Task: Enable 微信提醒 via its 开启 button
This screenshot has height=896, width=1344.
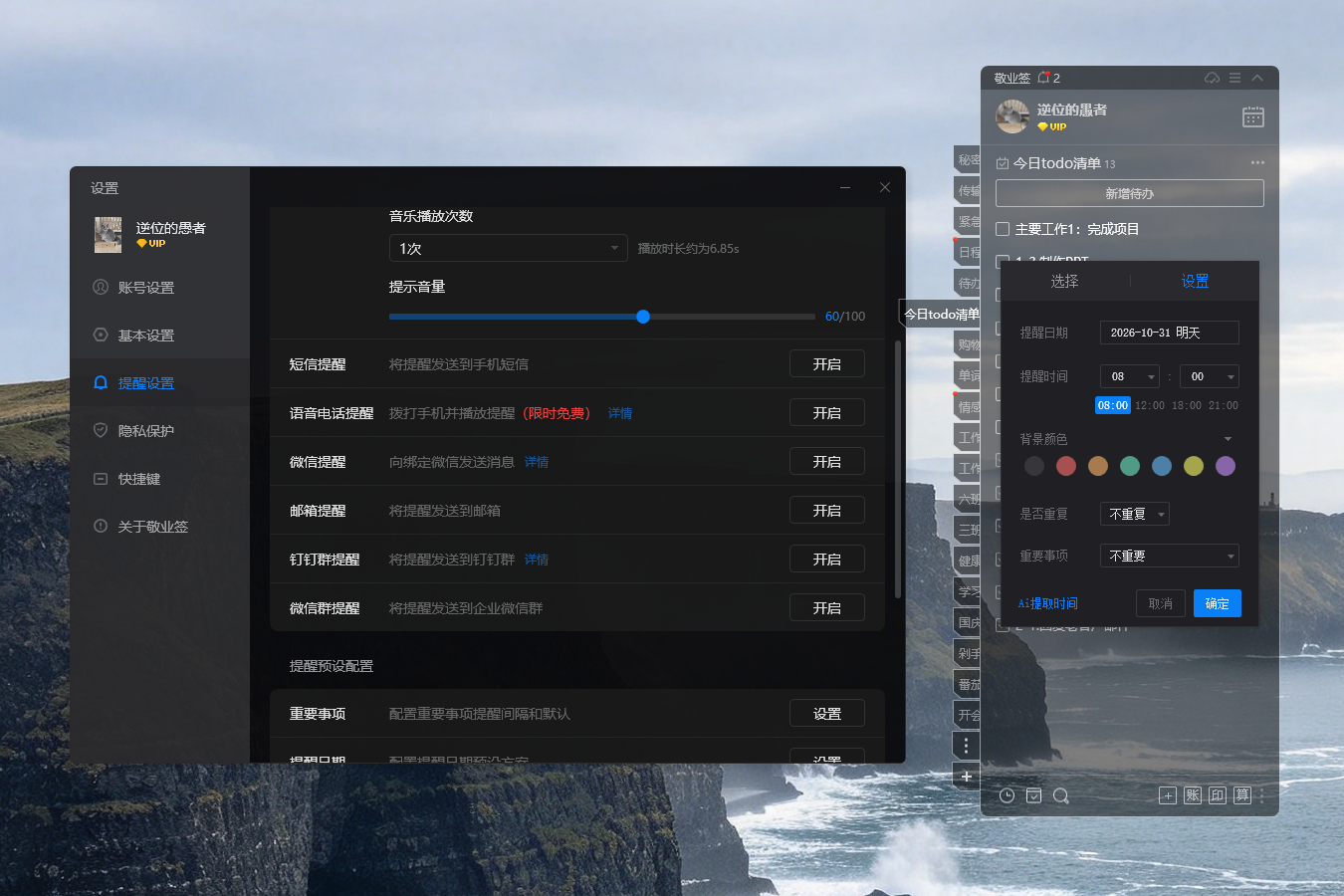Action: pyautogui.click(x=827, y=462)
